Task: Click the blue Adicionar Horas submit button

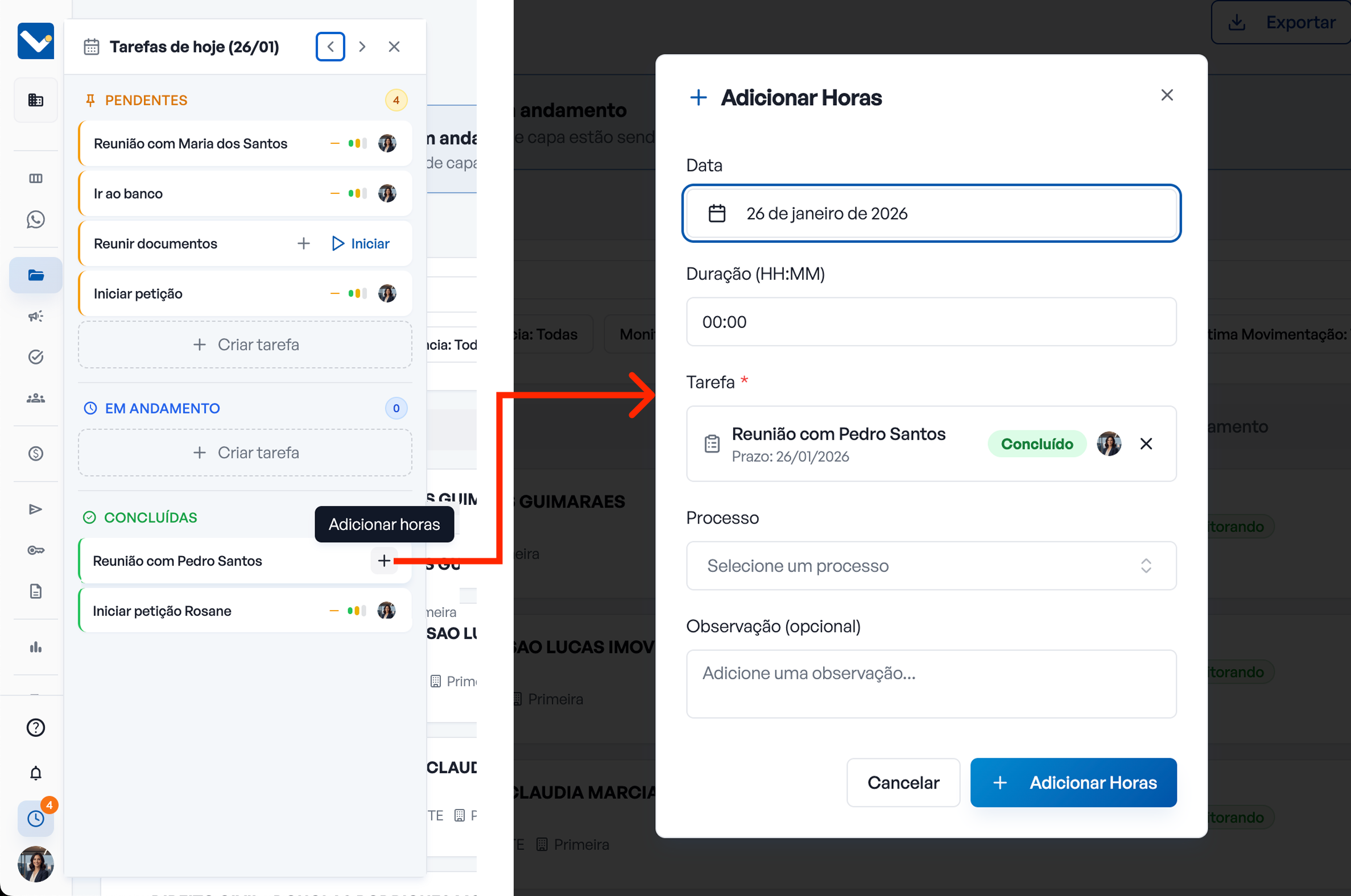Action: [x=1073, y=782]
